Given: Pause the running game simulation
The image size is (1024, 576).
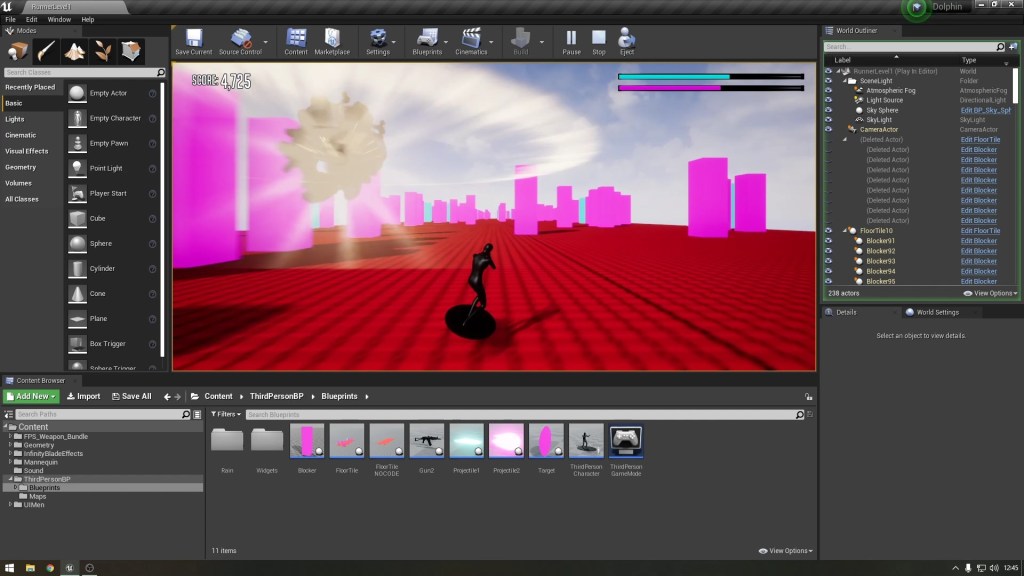Looking at the screenshot, I should (x=571, y=39).
